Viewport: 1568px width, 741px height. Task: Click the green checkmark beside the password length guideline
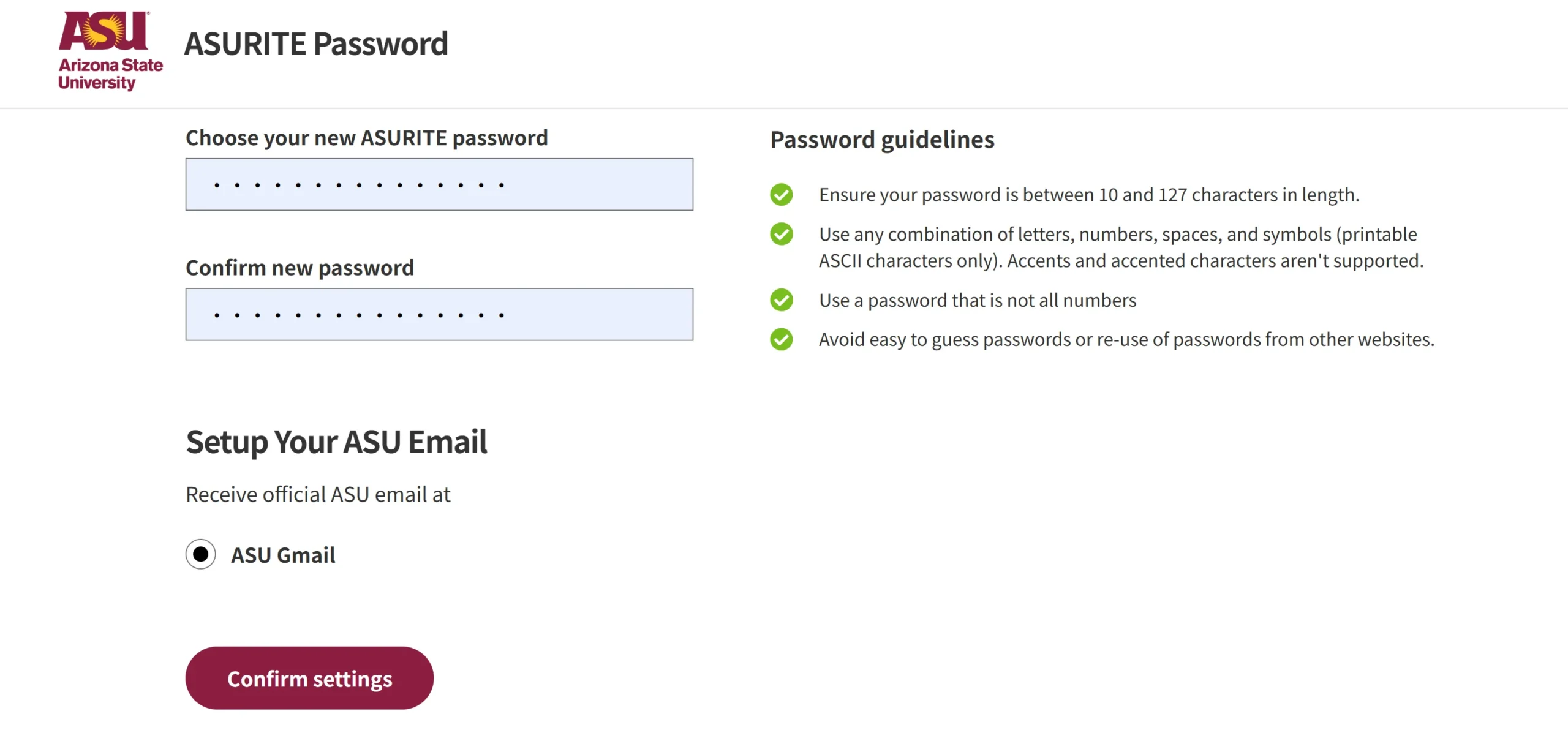pos(781,195)
